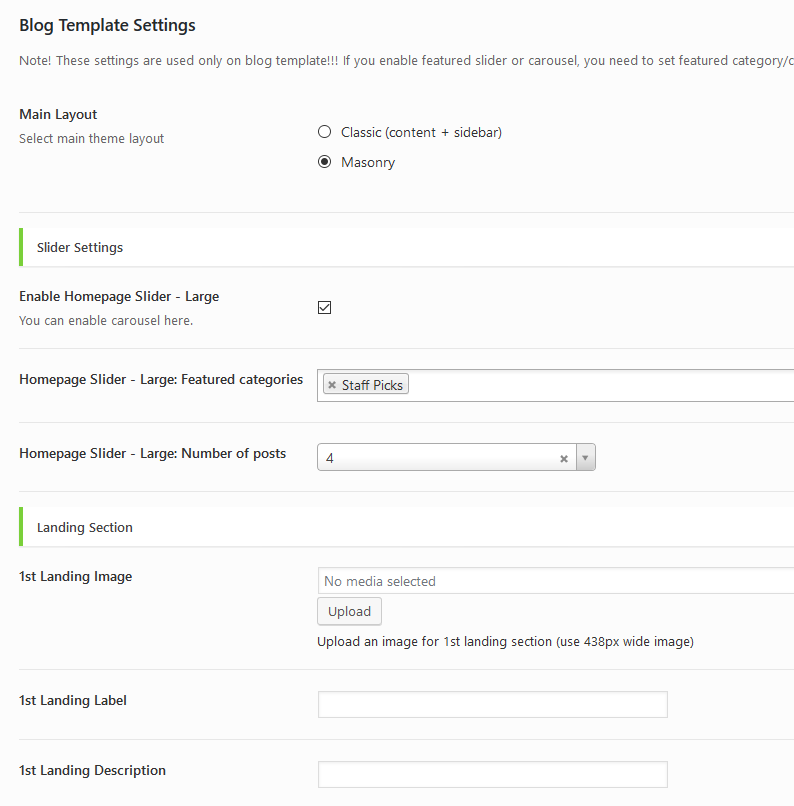This screenshot has height=806, width=794.
Task: Toggle the Enable Homepage Slider - Large checkbox
Action: click(x=324, y=307)
